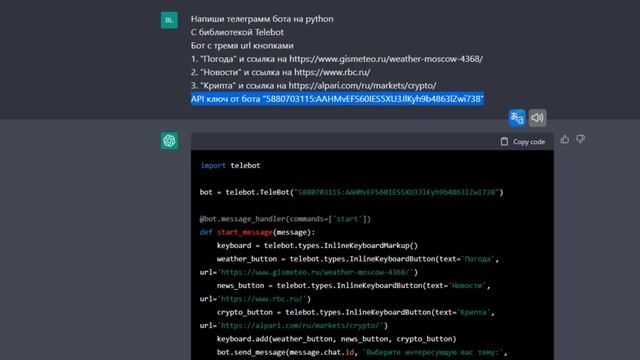Click the news_button code line
The width and height of the screenshot is (640, 360).
353,286
